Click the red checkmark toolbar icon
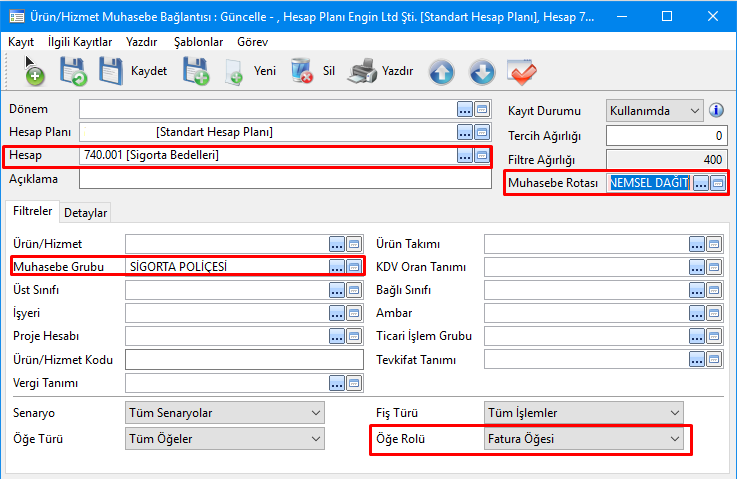The width and height of the screenshot is (737, 479). pos(522,72)
